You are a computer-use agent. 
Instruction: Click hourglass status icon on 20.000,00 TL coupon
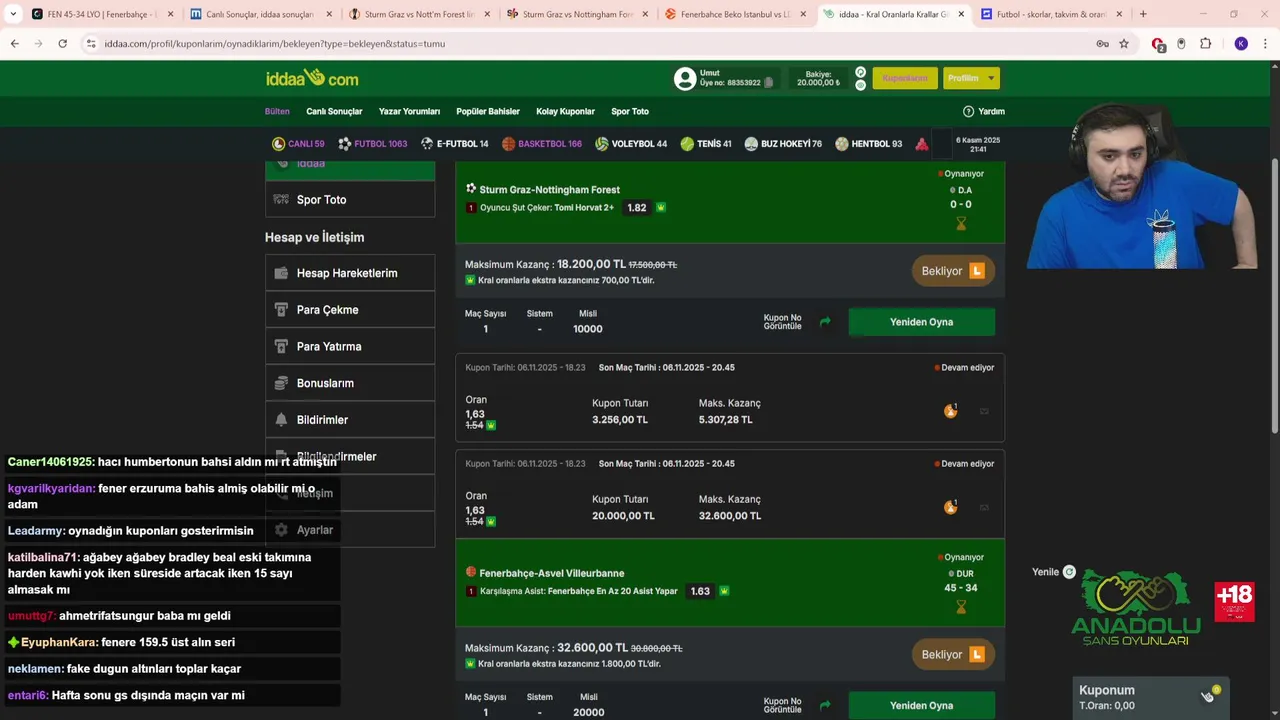pyautogui.click(x=950, y=506)
